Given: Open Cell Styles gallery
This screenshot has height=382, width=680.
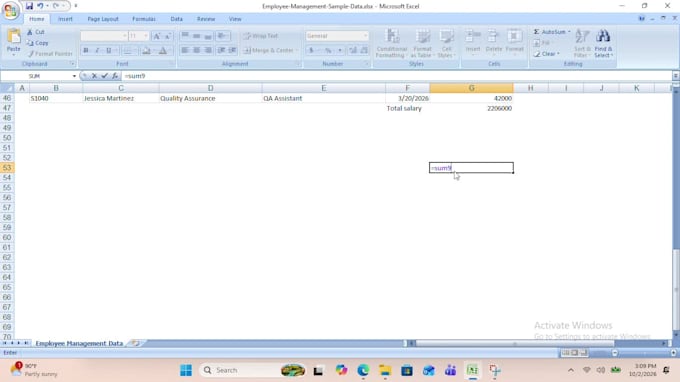Looking at the screenshot, I should [x=446, y=43].
